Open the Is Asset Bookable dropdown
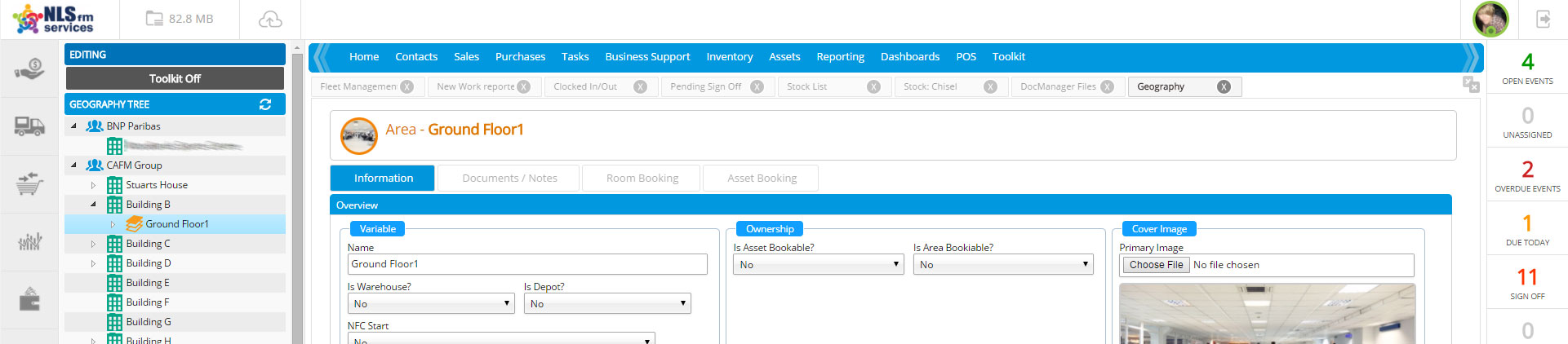1568x344 pixels. pyautogui.click(x=818, y=264)
